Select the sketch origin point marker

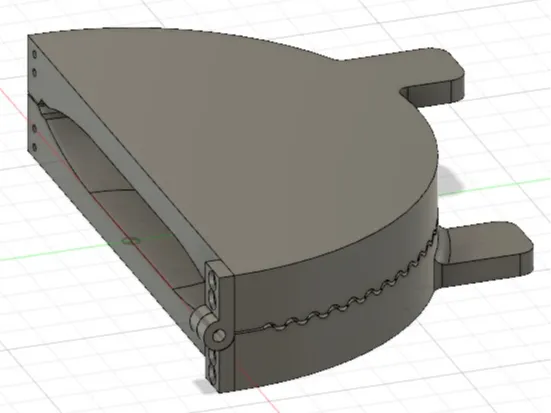[x=131, y=241]
